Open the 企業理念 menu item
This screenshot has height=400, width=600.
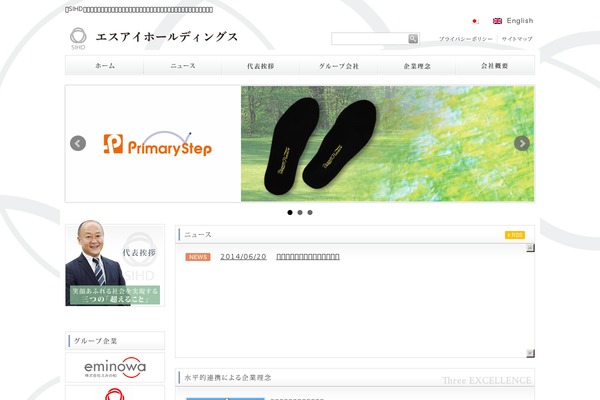pos(417,65)
